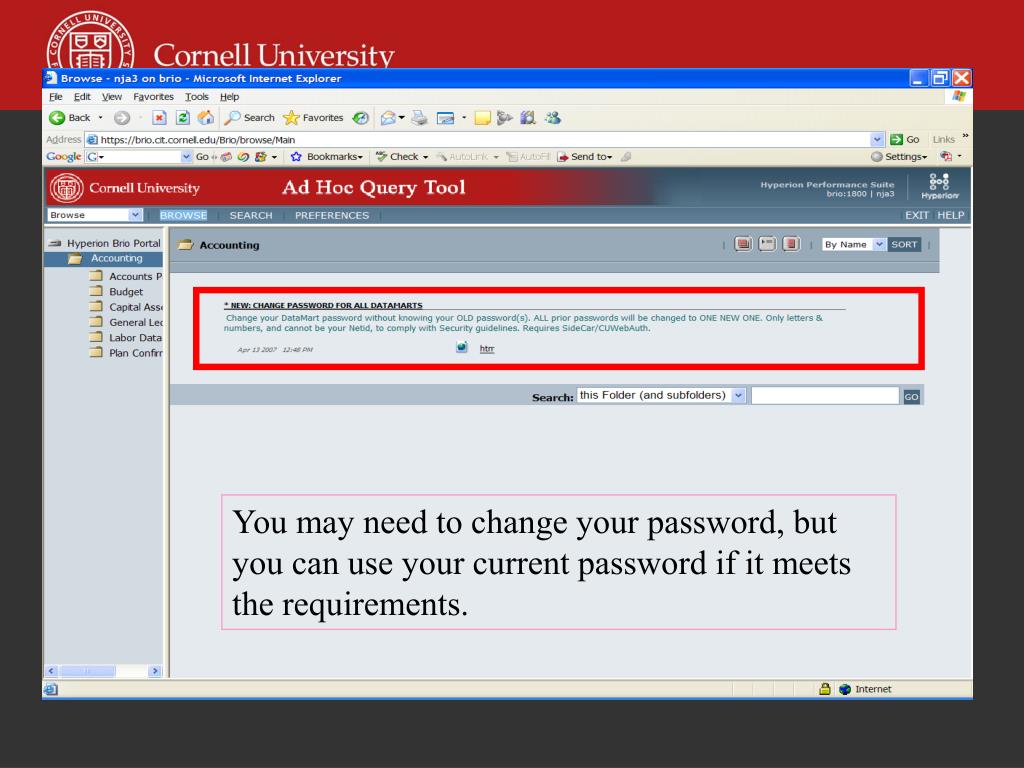Go to the Home page icon

(206, 118)
